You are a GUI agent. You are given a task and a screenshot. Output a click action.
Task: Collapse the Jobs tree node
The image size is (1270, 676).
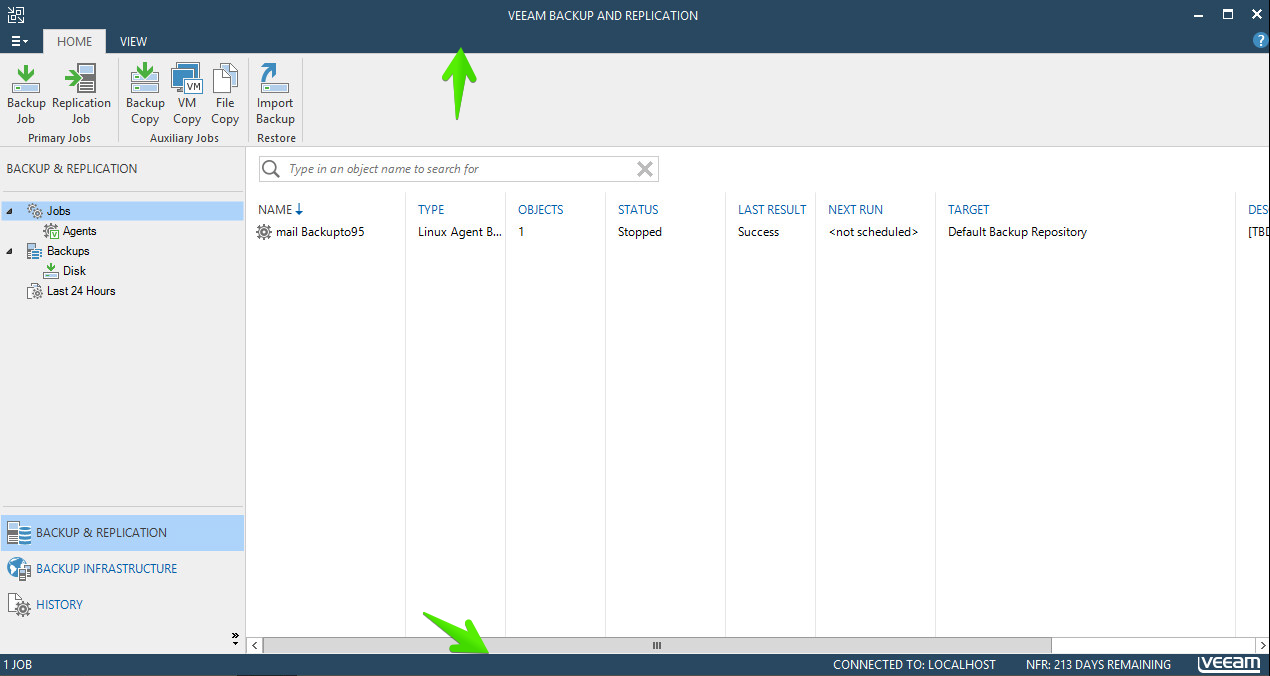coord(10,211)
